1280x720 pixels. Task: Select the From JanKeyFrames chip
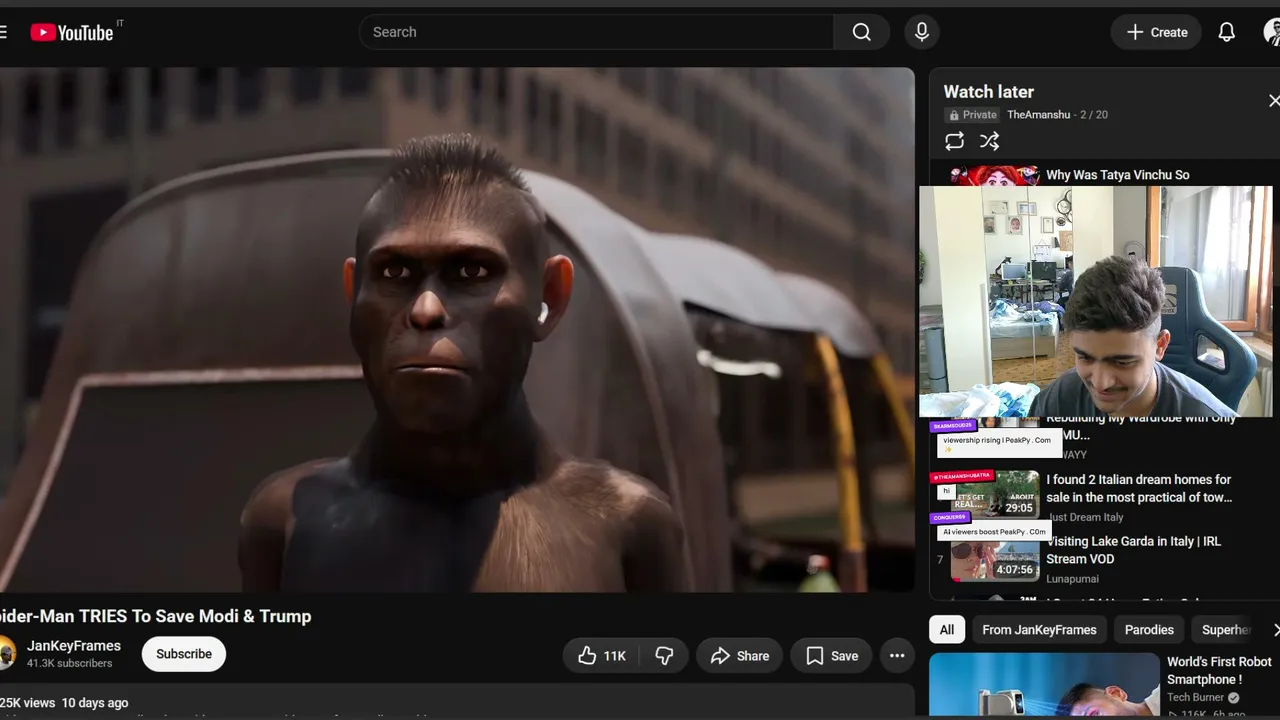[x=1039, y=630]
